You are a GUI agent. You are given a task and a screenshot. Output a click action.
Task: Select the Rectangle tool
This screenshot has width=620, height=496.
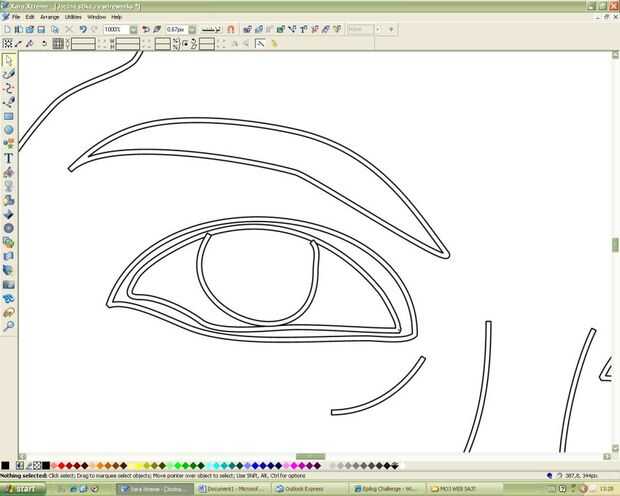[8, 116]
